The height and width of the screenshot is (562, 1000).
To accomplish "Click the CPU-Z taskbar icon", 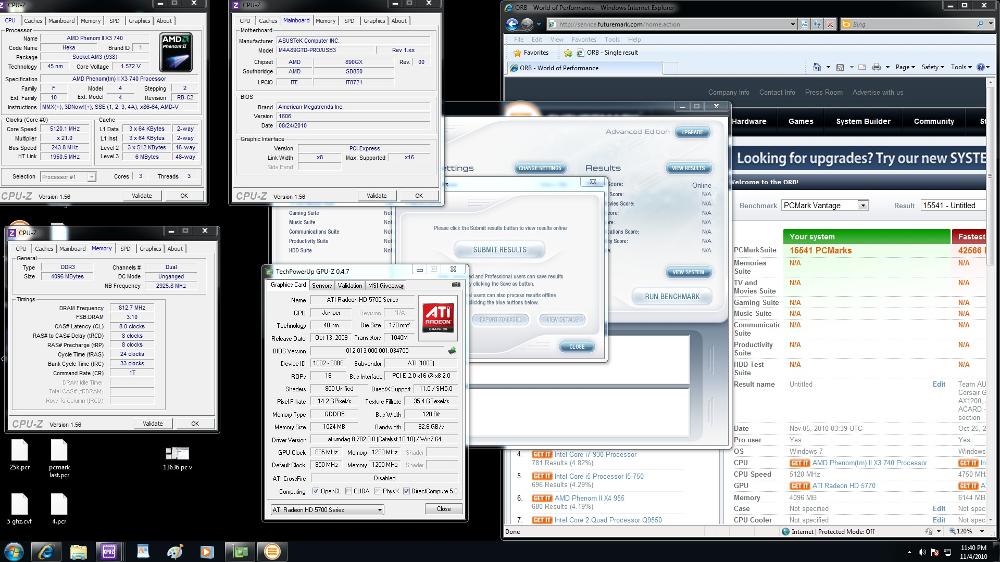I will coord(110,551).
